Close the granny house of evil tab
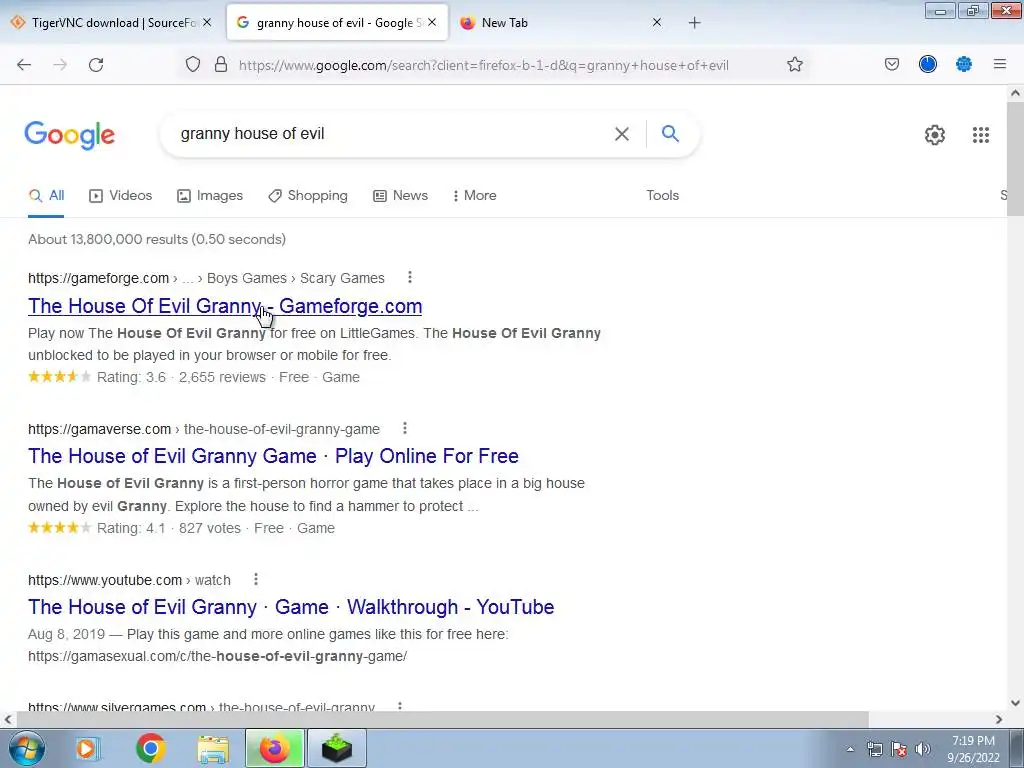 pos(432,23)
